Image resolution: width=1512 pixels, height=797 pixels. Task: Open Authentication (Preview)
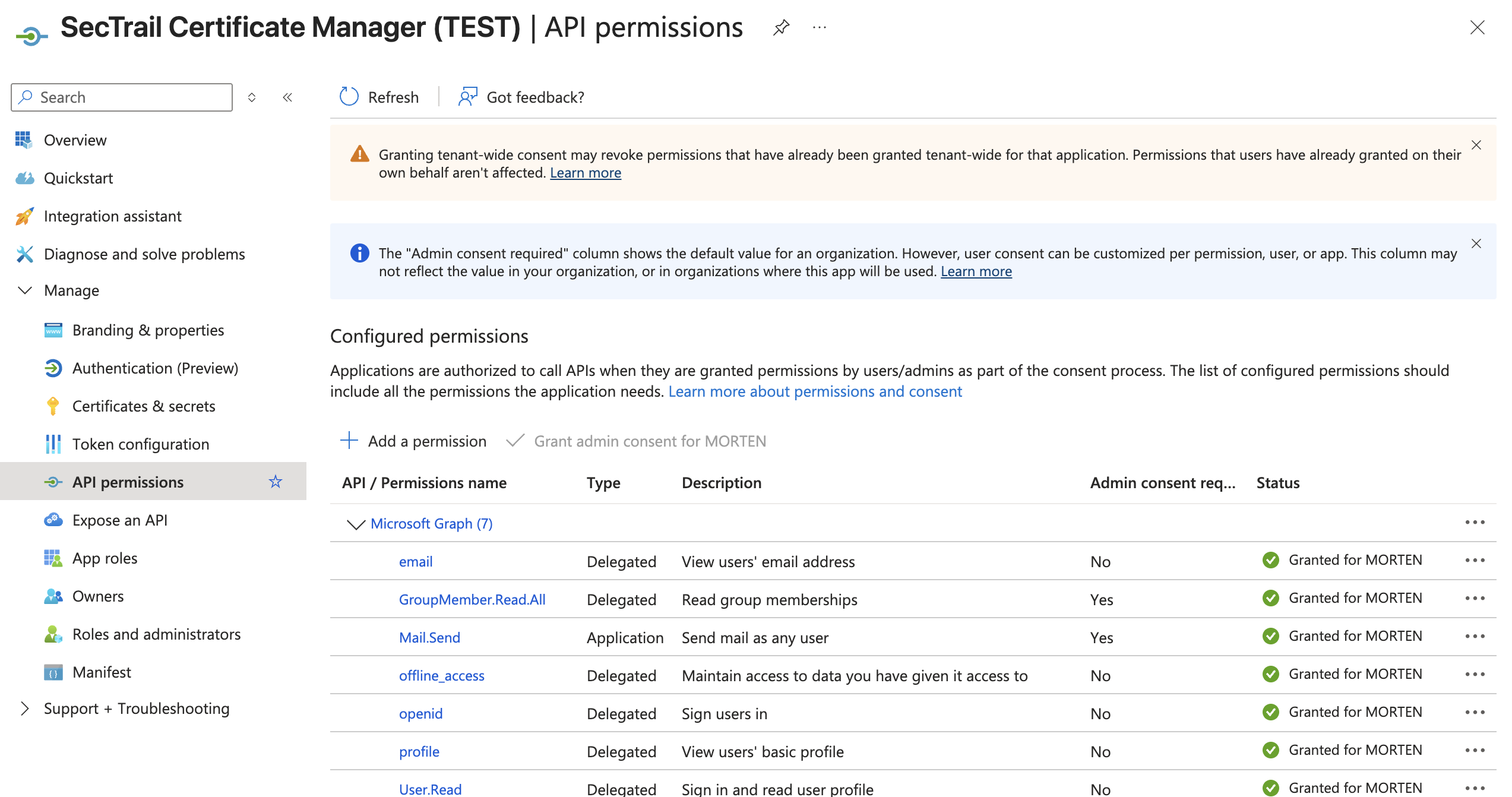(155, 368)
